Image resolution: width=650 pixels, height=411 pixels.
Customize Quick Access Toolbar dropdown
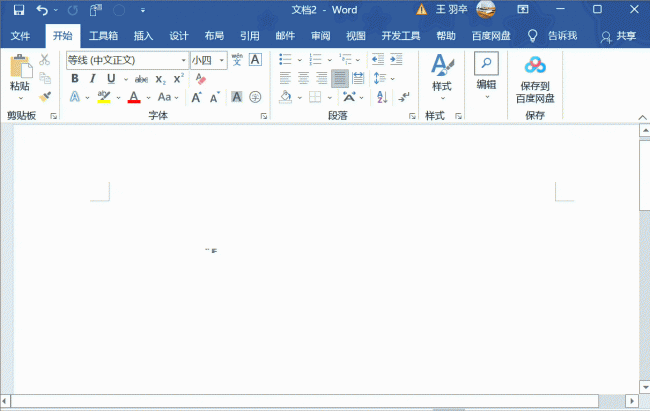click(x=143, y=10)
